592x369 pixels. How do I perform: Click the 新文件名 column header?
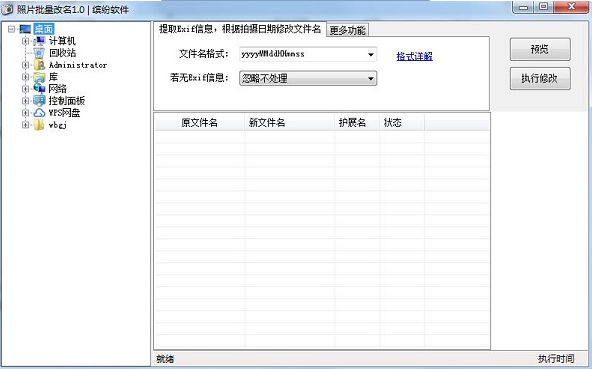point(290,123)
